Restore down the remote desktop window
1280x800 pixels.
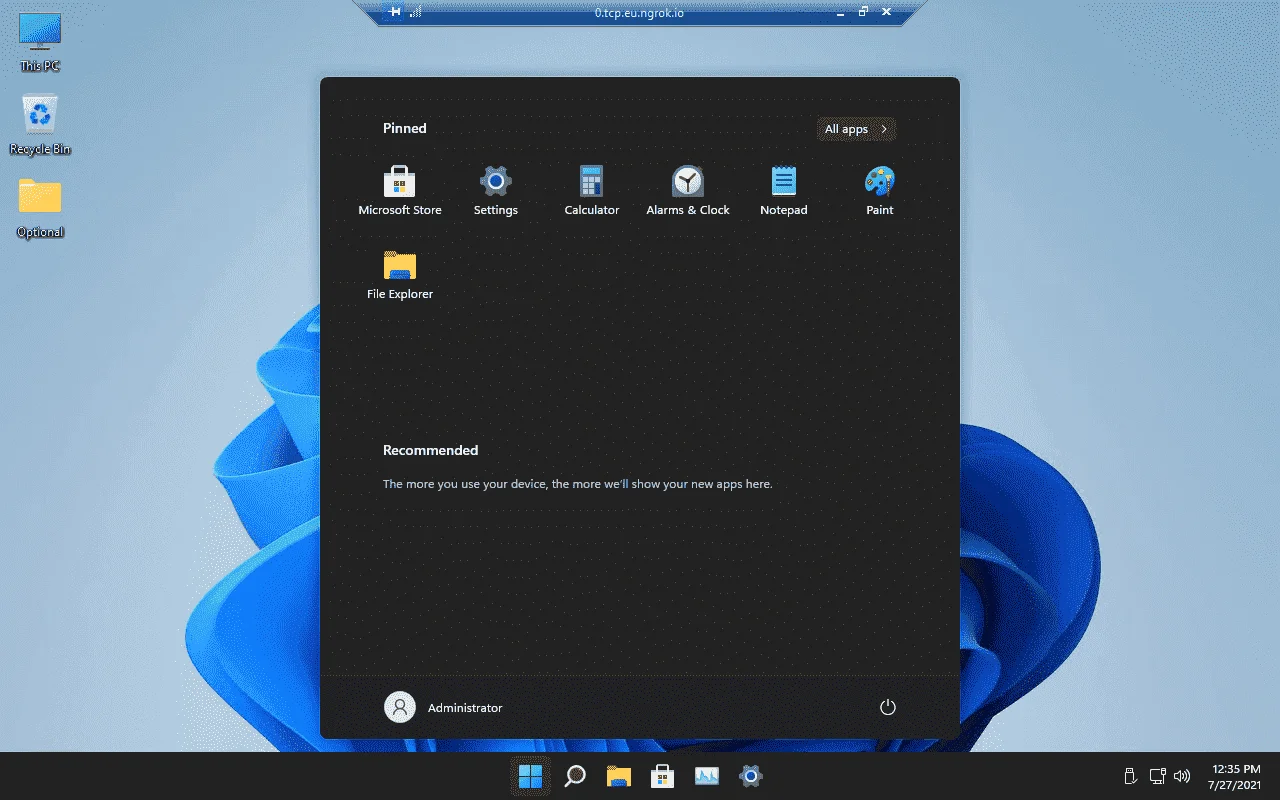[x=864, y=12]
